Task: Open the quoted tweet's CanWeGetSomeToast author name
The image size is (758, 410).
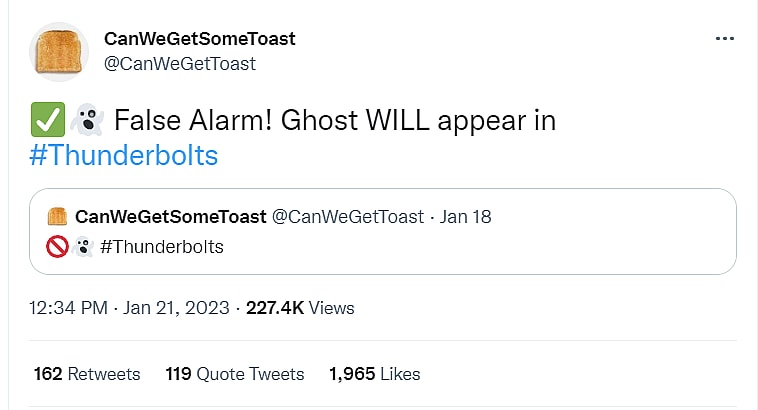Action: click(171, 217)
